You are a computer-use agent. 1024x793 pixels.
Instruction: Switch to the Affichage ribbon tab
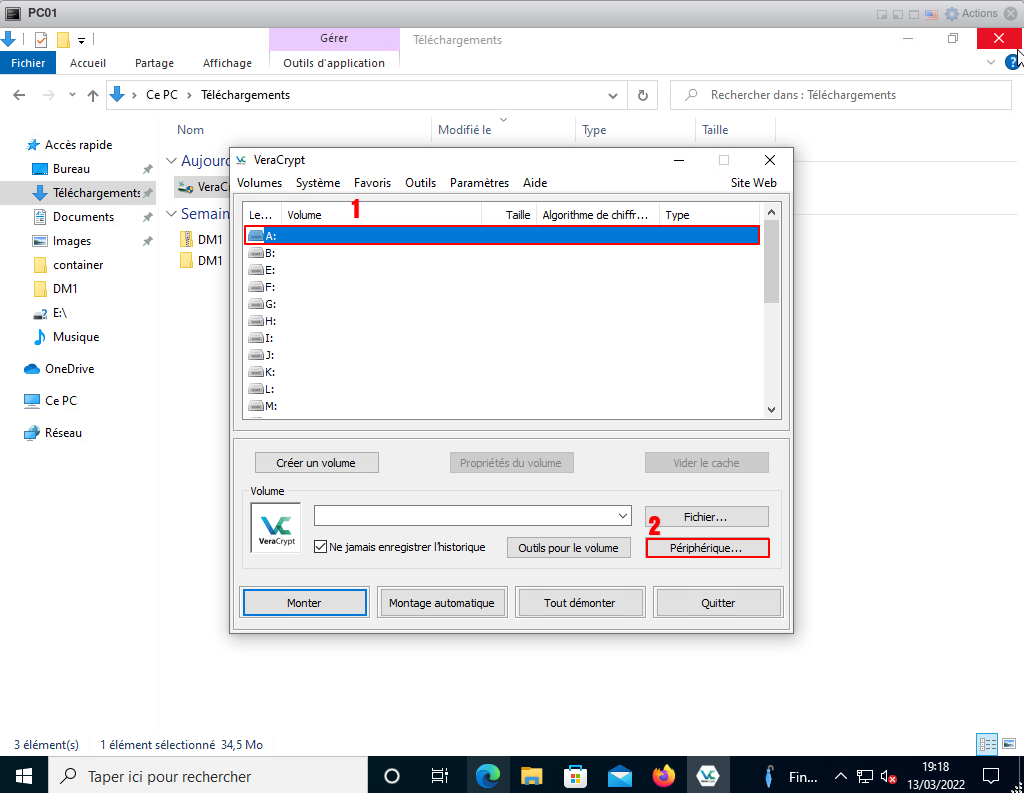(227, 63)
